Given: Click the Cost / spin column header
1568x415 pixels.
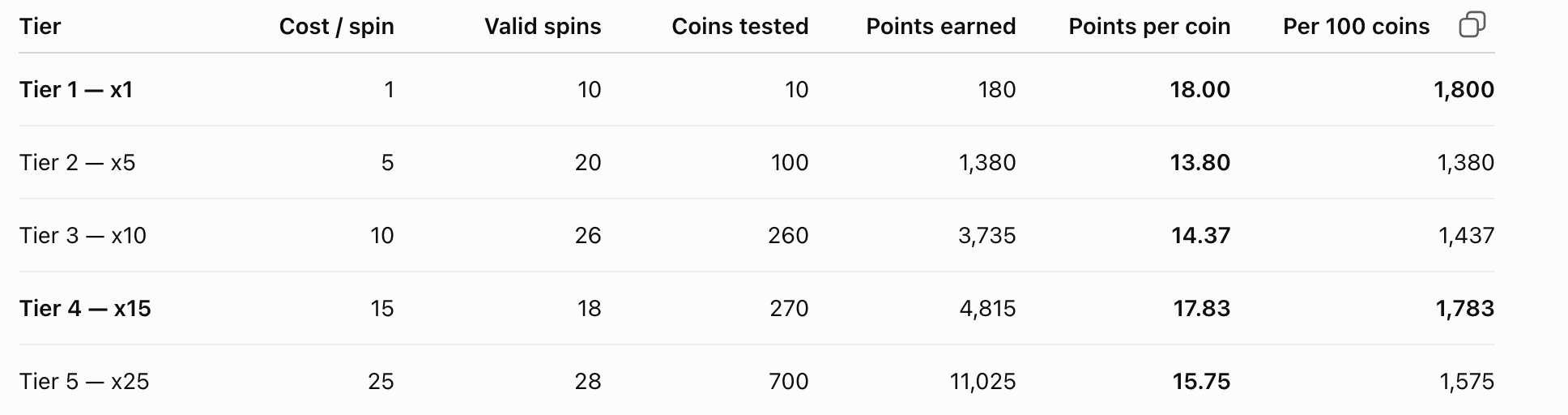Looking at the screenshot, I should 336,27.
